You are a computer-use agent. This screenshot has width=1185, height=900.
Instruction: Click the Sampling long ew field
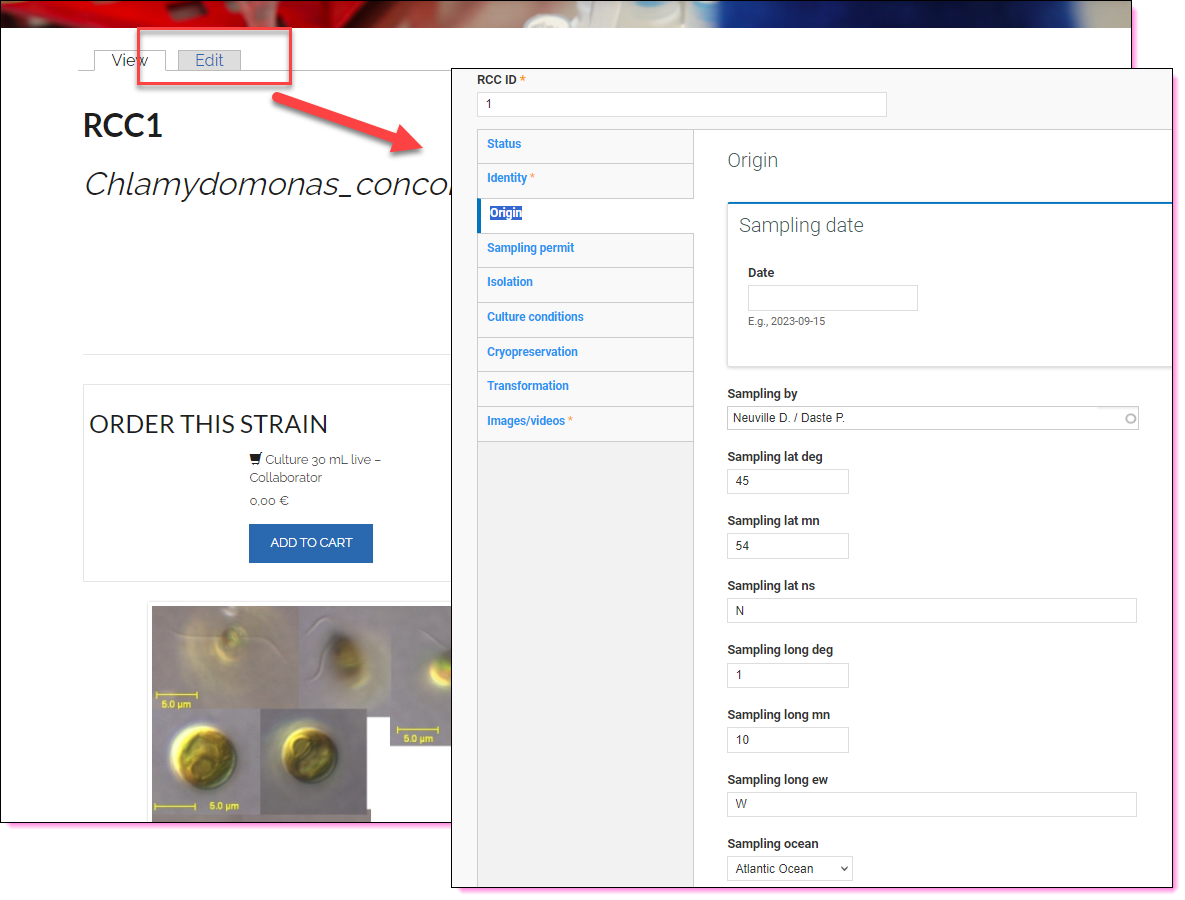tap(931, 804)
